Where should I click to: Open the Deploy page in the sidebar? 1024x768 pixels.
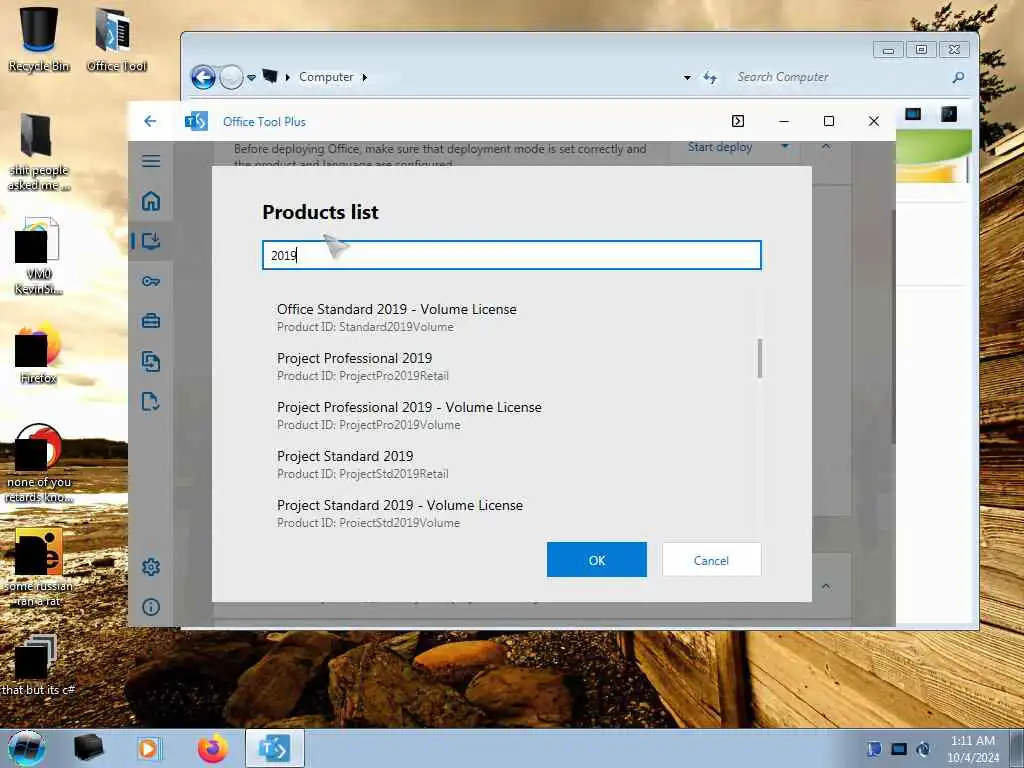click(x=151, y=241)
